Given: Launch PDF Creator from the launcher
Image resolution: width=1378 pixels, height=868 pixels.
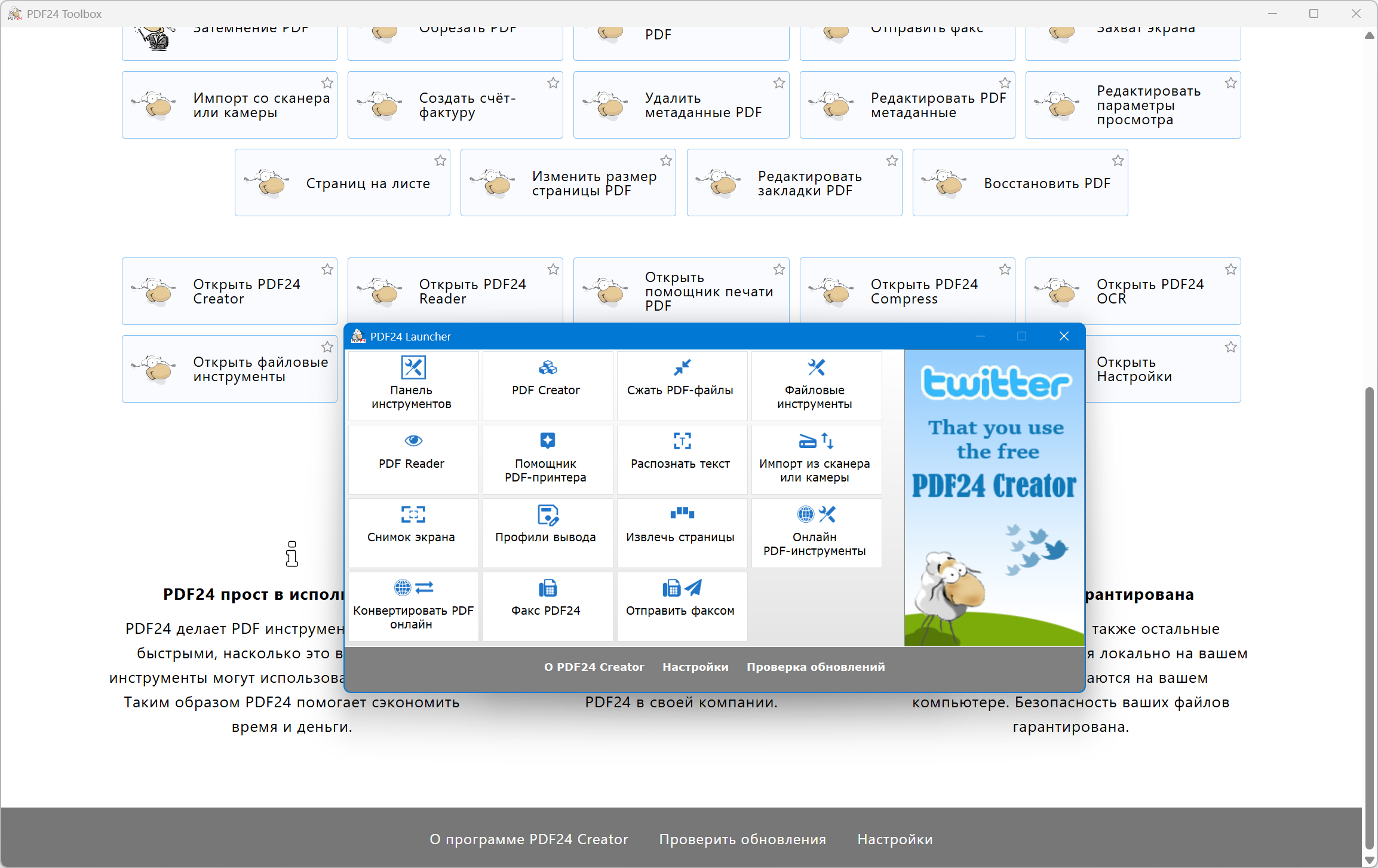Looking at the screenshot, I should pos(547,385).
